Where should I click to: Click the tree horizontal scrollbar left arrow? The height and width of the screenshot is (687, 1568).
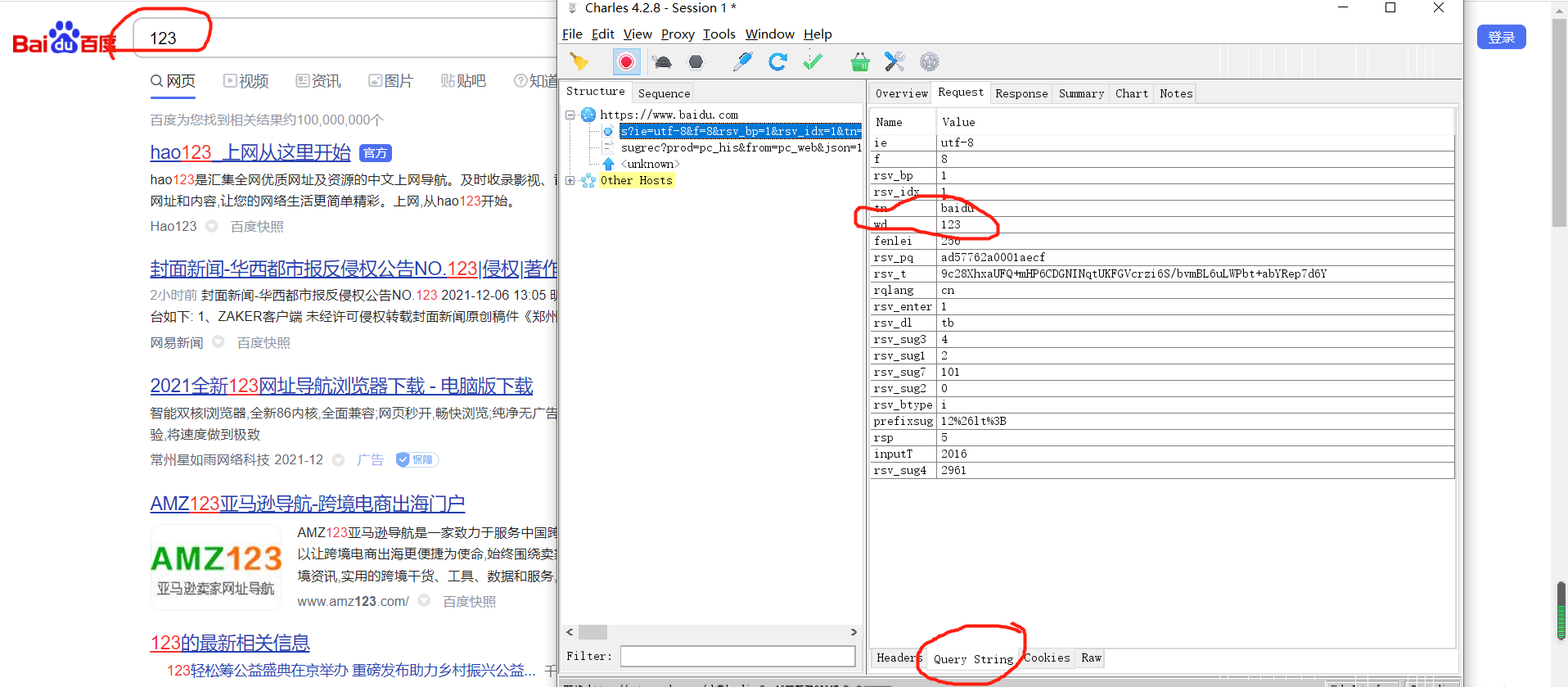pyautogui.click(x=570, y=632)
